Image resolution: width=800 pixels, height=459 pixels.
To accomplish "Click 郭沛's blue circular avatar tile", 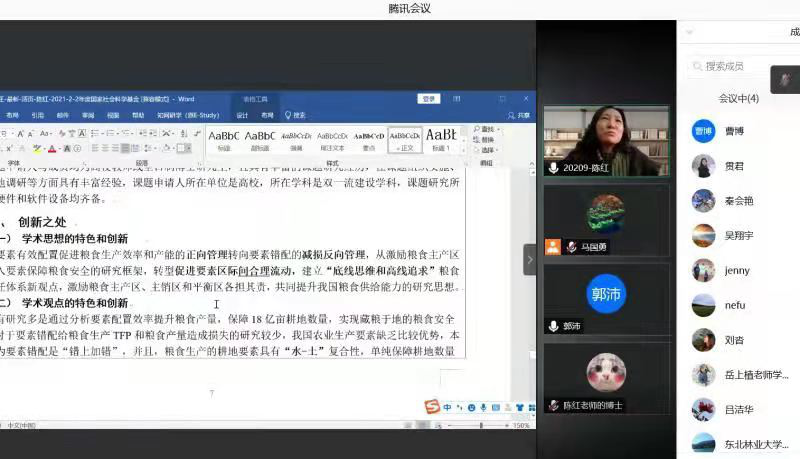I will point(605,294).
